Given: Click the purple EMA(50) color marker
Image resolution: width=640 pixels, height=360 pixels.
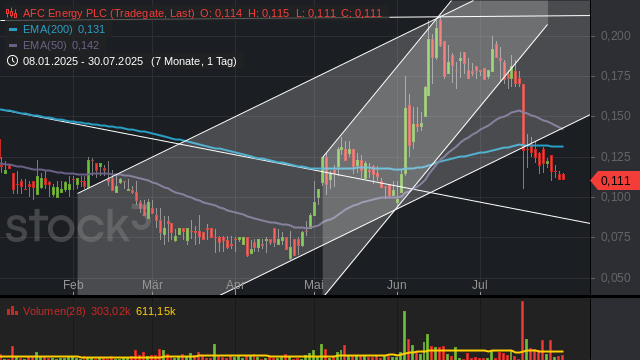Looking at the screenshot, I should pyautogui.click(x=13, y=45).
